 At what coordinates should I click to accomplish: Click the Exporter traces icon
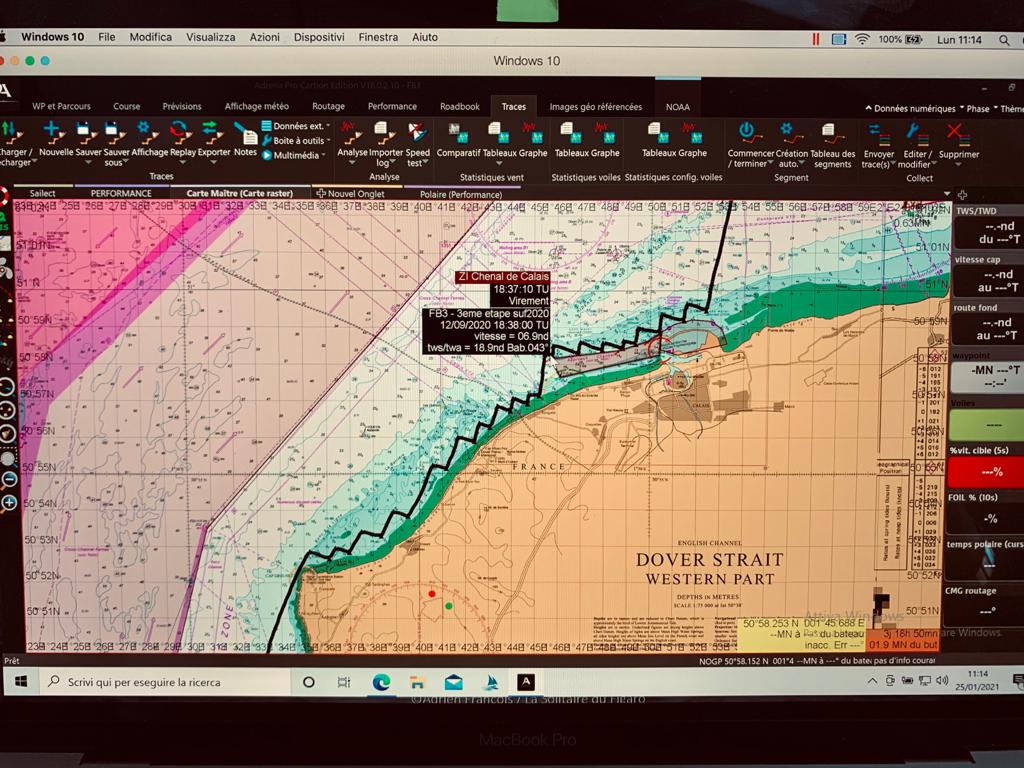[x=214, y=133]
